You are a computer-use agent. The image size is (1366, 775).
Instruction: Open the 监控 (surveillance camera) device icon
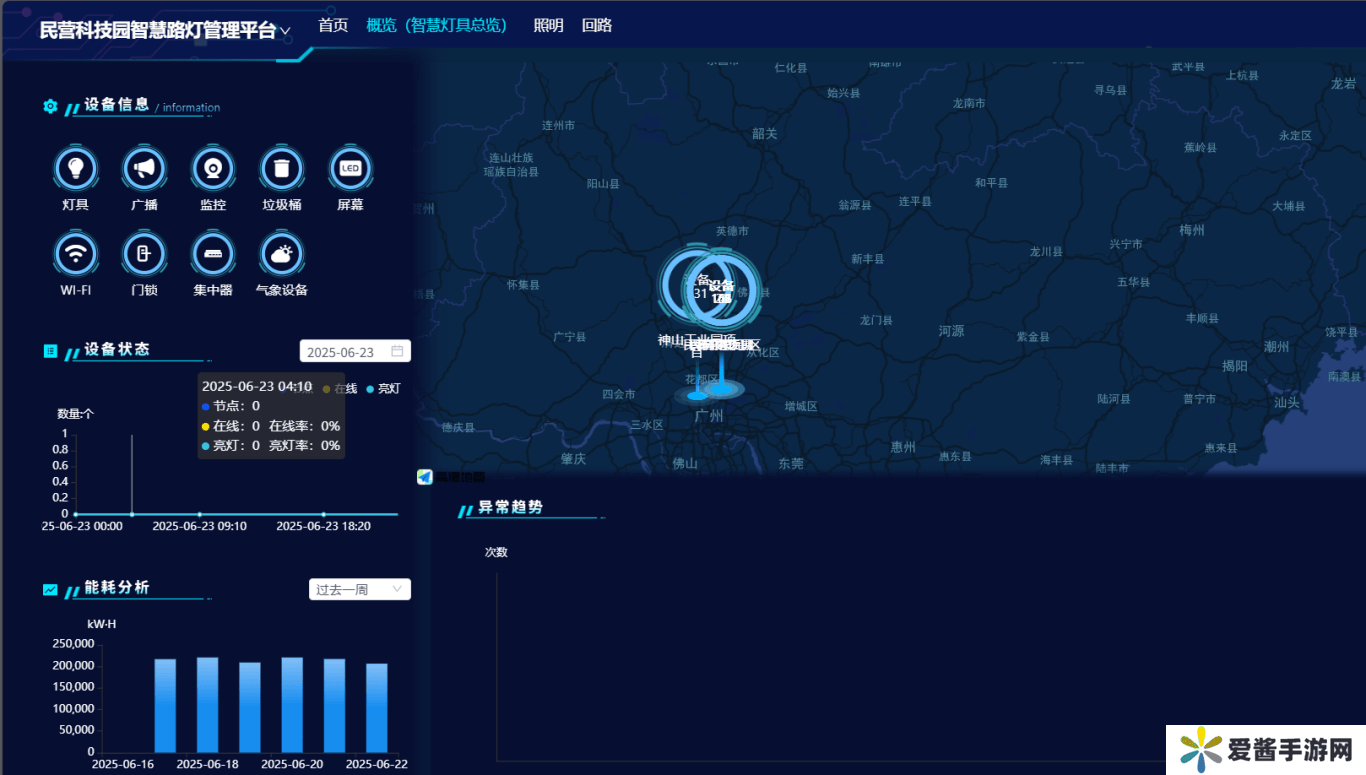(212, 169)
